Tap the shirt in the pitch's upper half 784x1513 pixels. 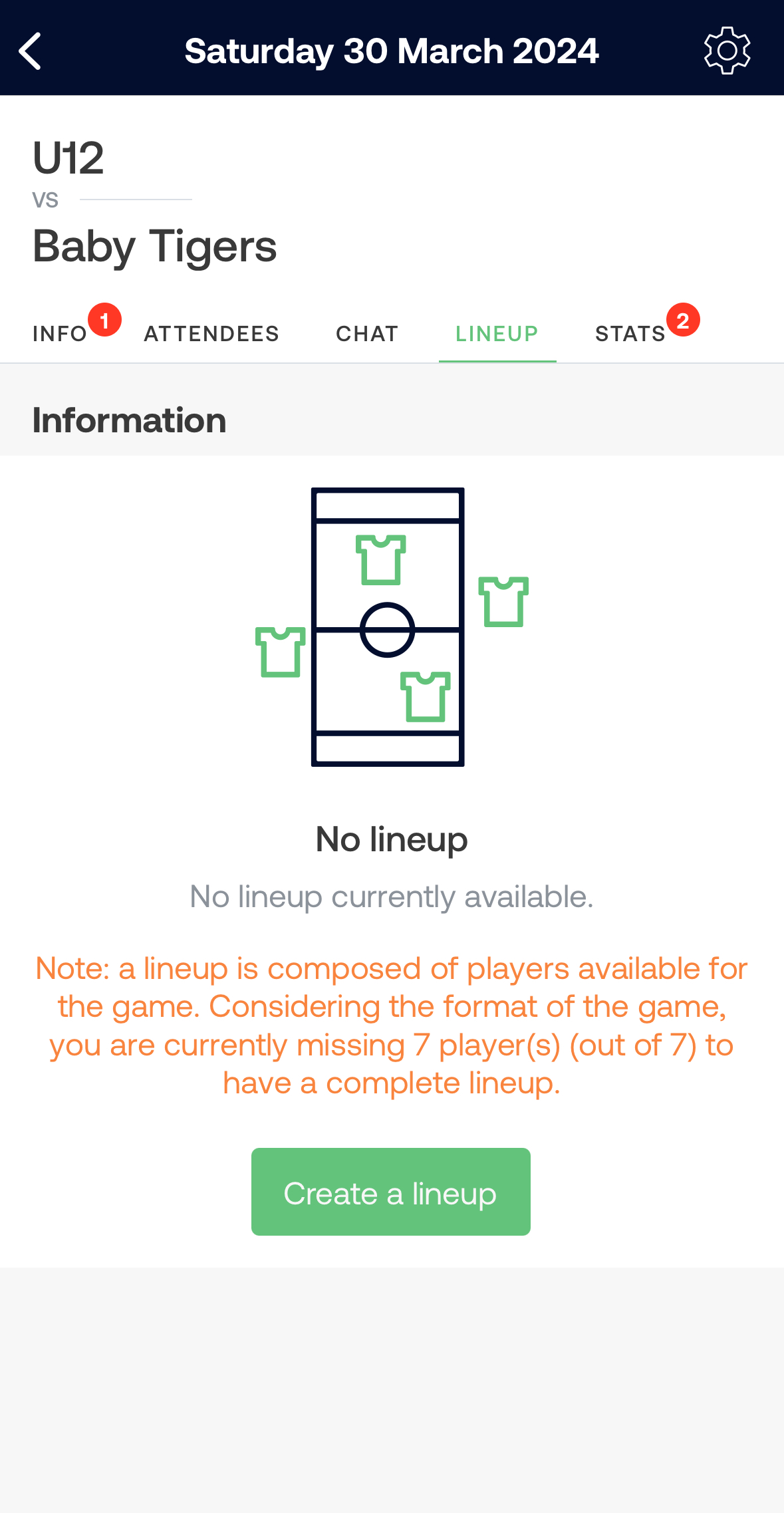[x=380, y=560]
